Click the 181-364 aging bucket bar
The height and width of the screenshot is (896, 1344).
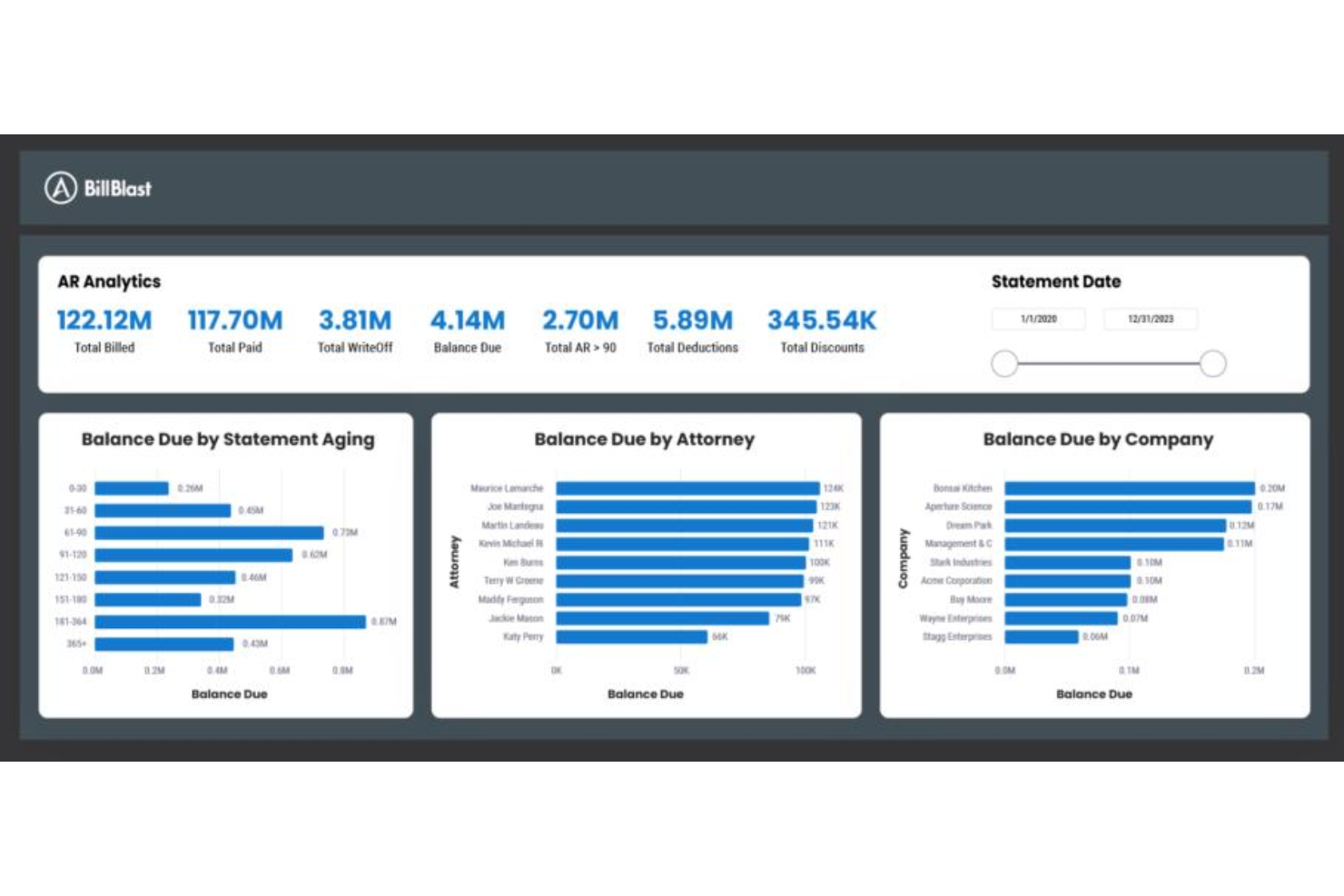point(227,622)
